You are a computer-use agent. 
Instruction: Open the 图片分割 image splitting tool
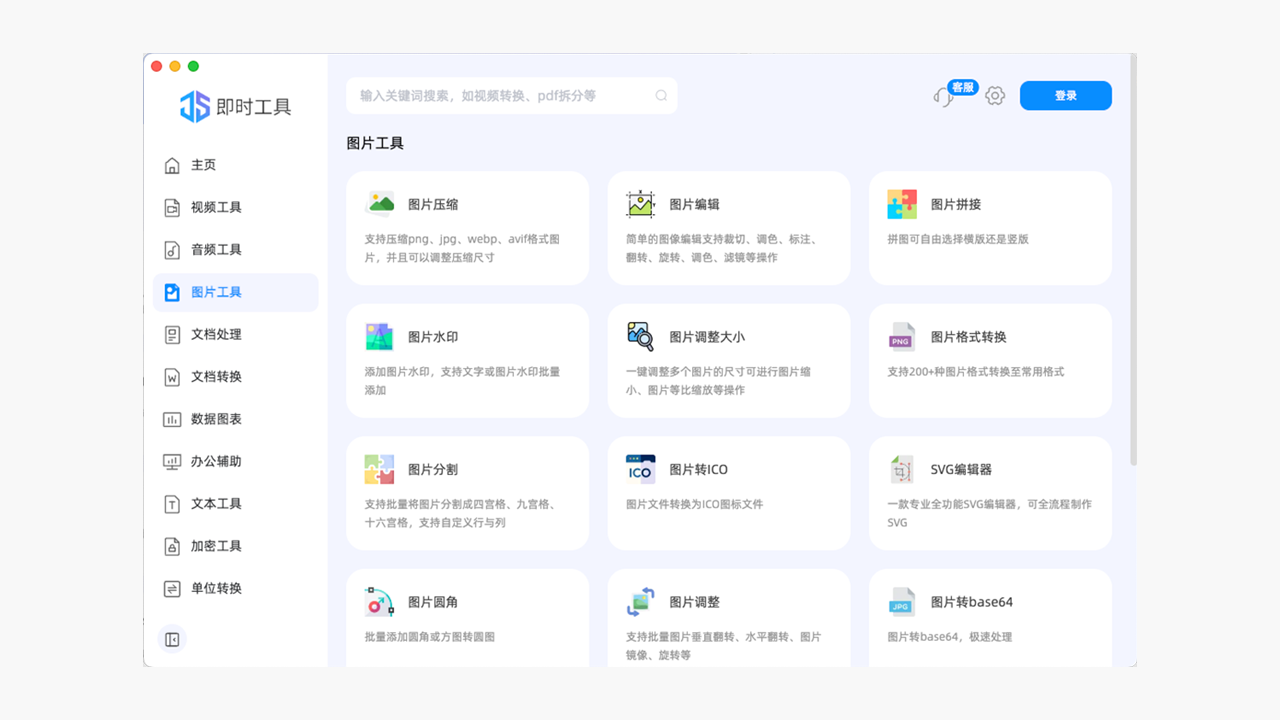pyautogui.click(x=467, y=493)
